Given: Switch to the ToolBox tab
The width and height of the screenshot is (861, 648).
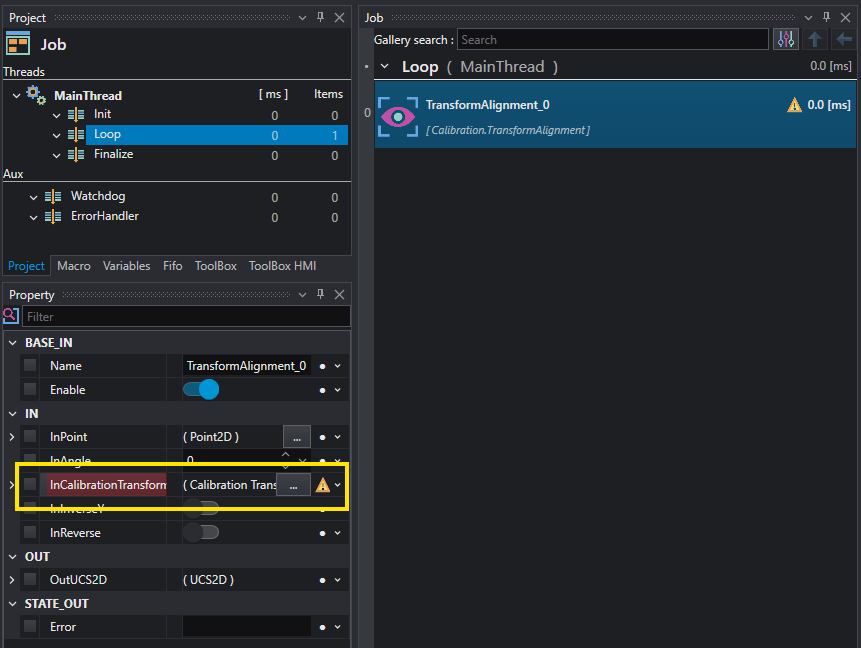Looking at the screenshot, I should (215, 266).
